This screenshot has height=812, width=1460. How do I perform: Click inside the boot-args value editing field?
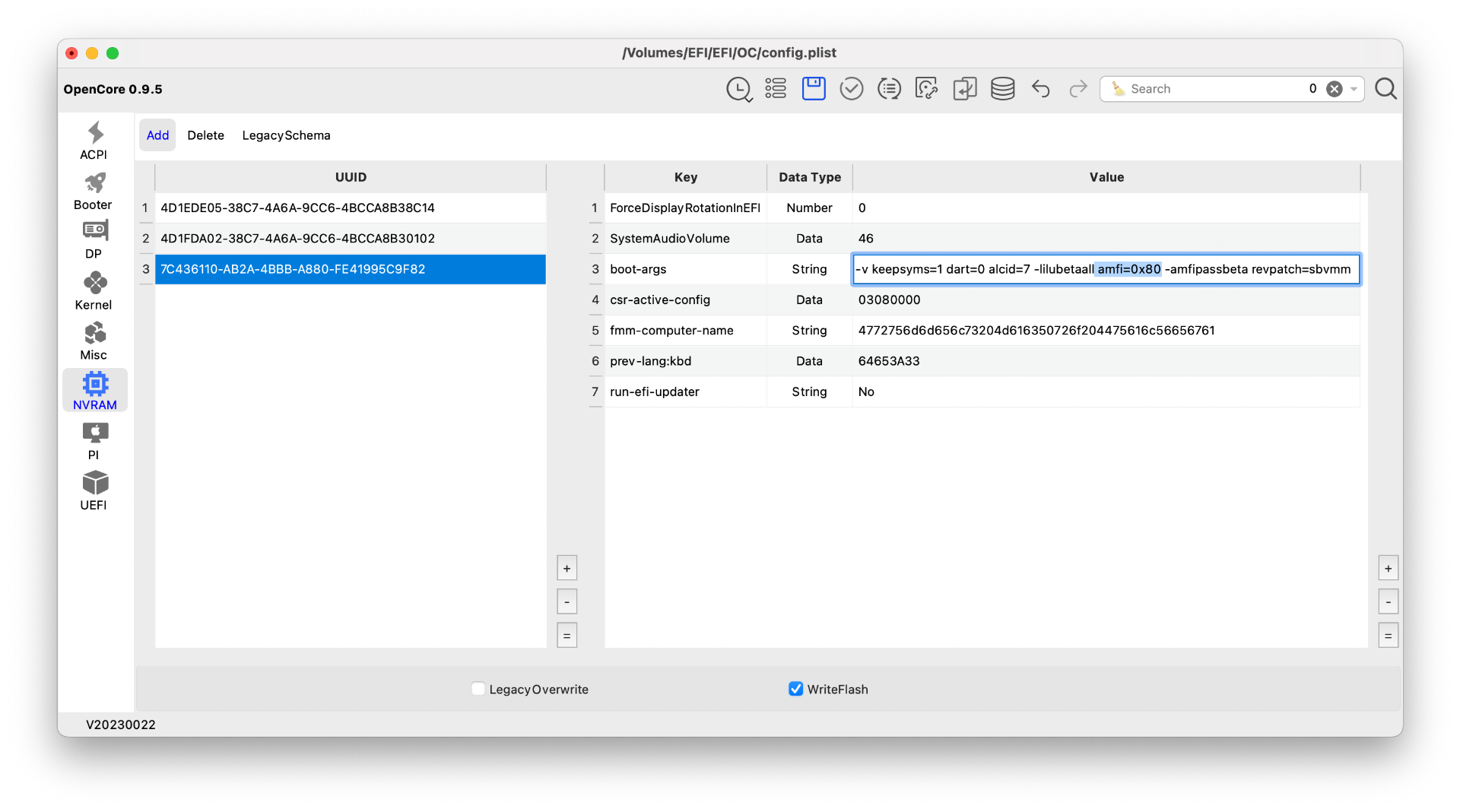[1106, 269]
